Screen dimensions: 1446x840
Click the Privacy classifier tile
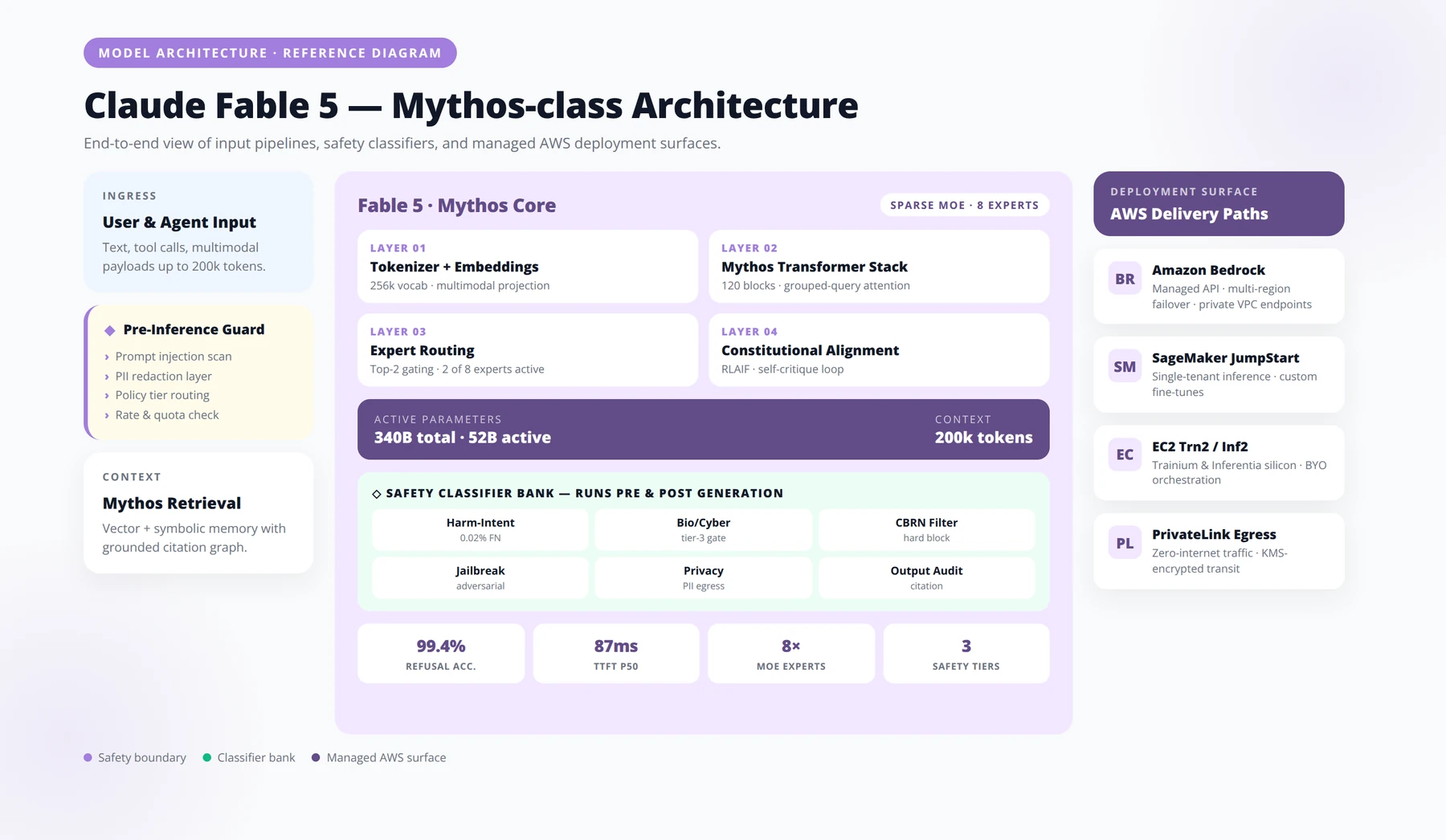[704, 578]
